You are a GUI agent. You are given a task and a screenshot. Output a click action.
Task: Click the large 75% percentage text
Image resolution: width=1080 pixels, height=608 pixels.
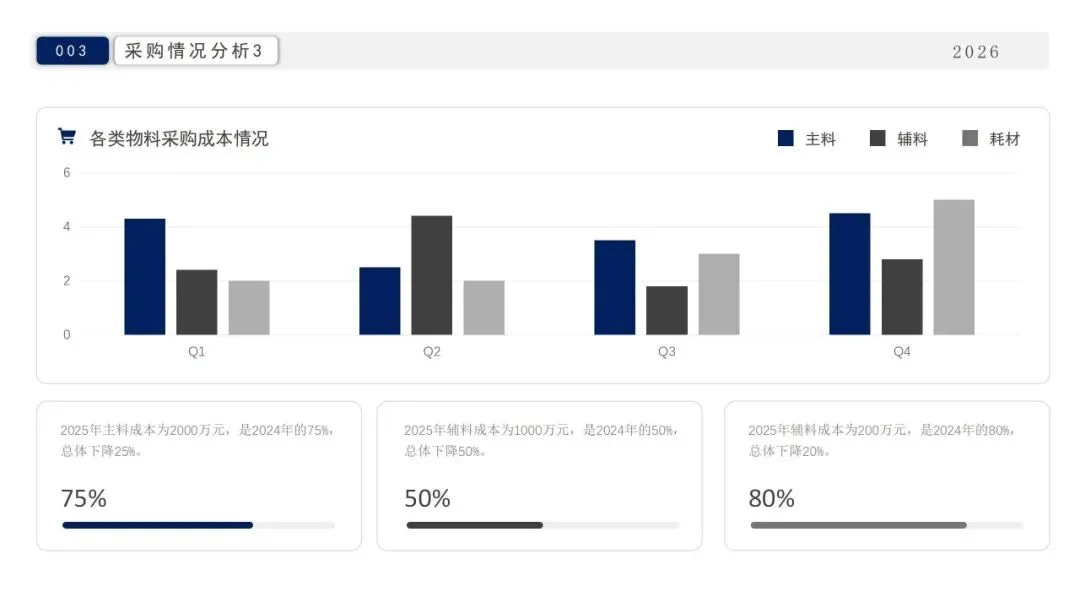coord(84,498)
